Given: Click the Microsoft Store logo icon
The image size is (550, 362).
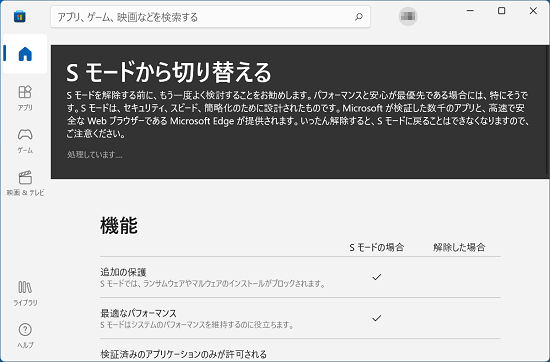Looking at the screenshot, I should click(x=20, y=16).
